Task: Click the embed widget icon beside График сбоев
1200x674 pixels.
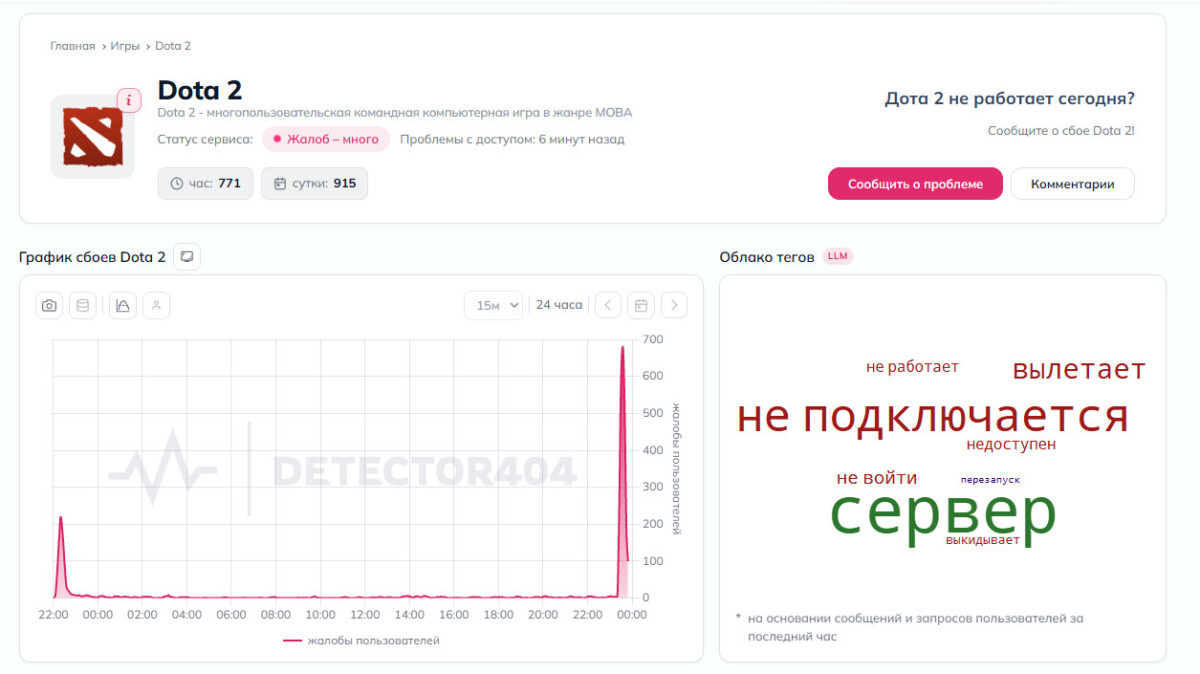Action: point(187,257)
